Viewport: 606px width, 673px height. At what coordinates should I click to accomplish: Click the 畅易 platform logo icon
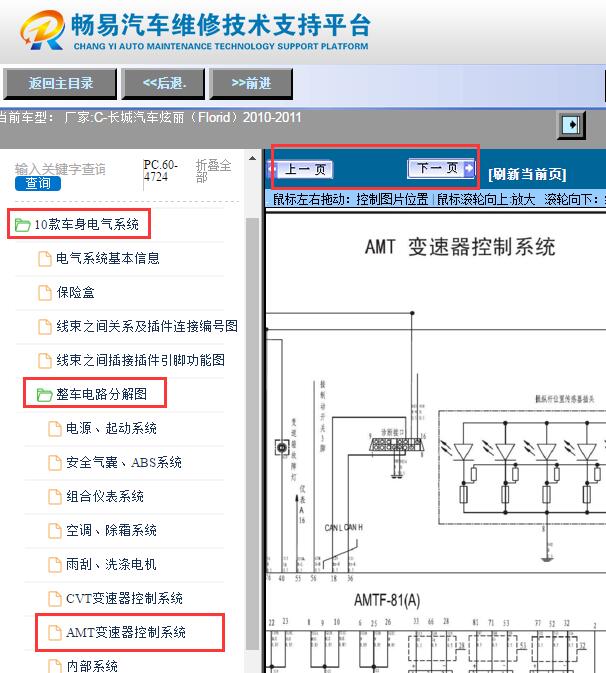(x=43, y=30)
